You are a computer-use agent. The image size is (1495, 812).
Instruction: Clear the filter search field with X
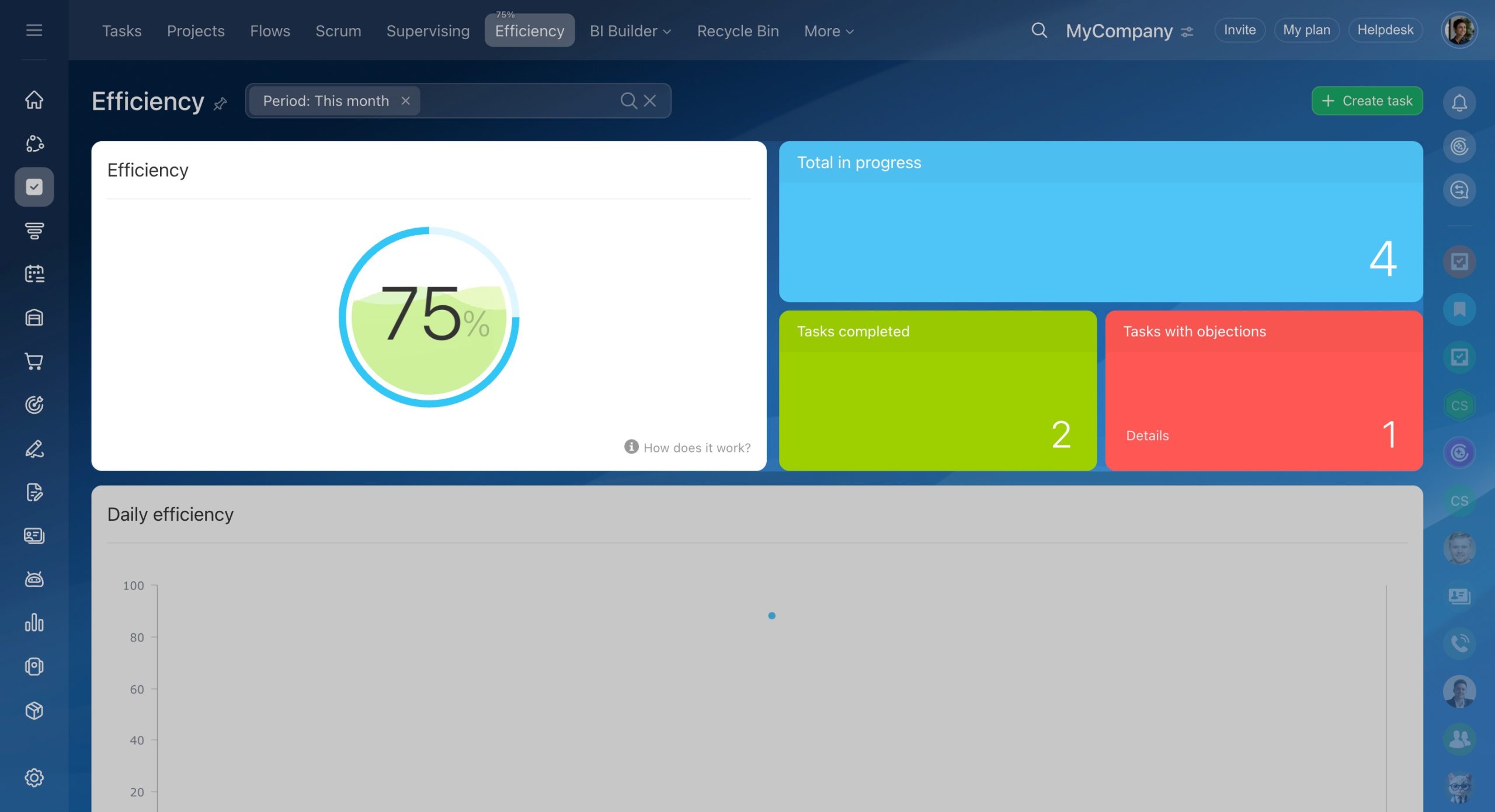[x=650, y=101]
